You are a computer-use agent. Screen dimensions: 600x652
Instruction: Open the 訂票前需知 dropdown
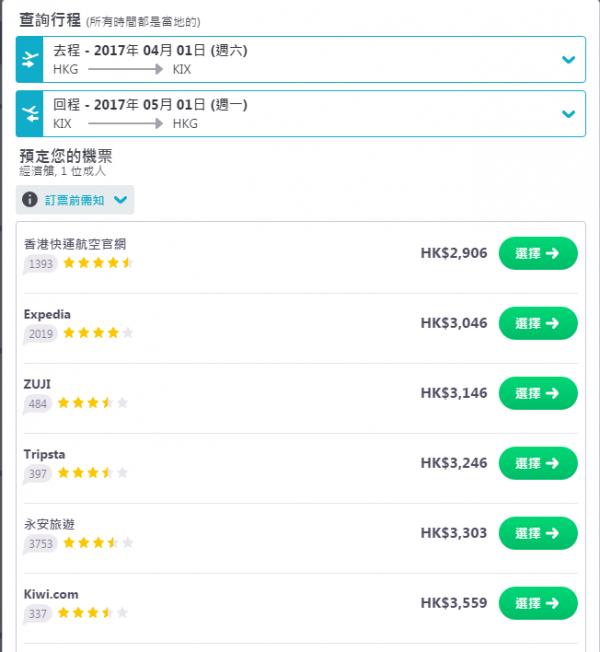pyautogui.click(x=120, y=199)
